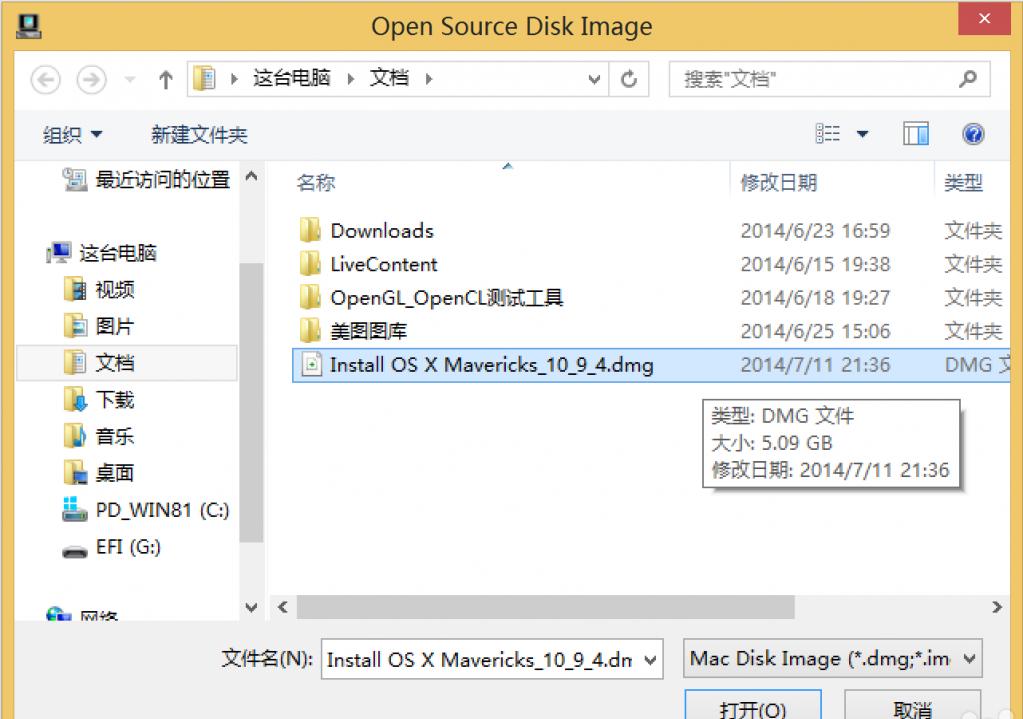
Task: Select the Downloads folder
Action: (x=382, y=230)
